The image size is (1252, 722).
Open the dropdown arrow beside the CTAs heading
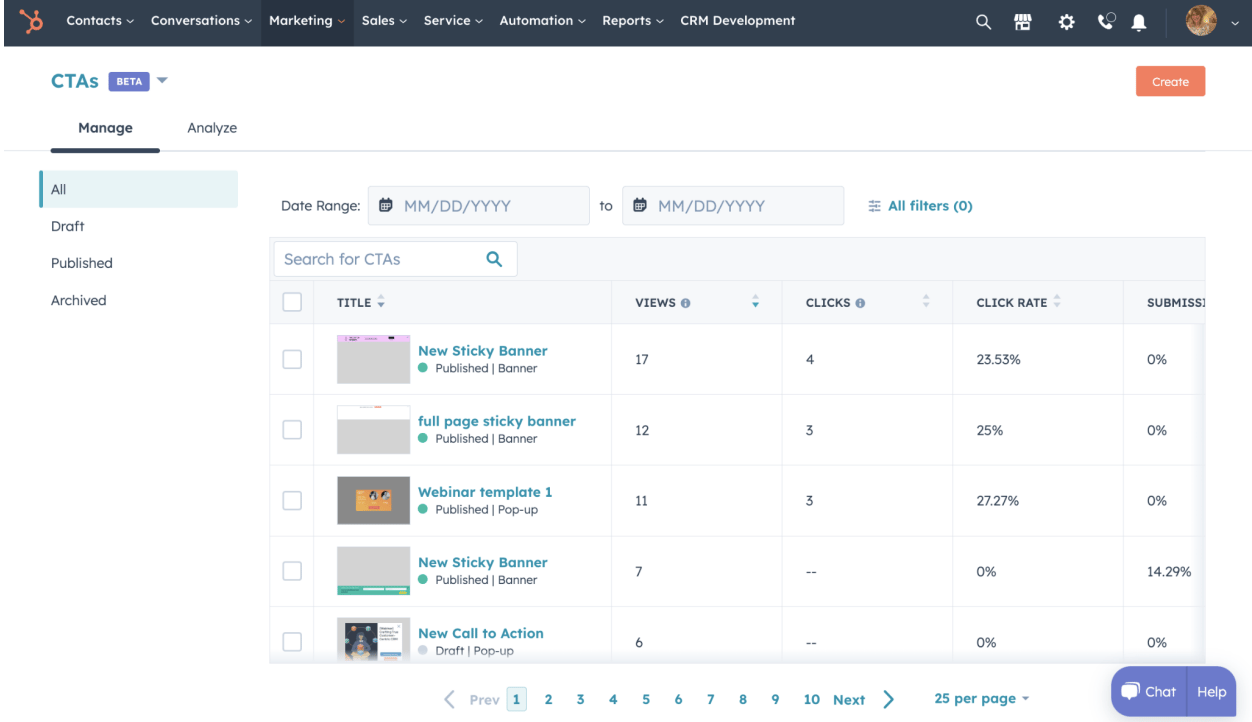click(162, 81)
